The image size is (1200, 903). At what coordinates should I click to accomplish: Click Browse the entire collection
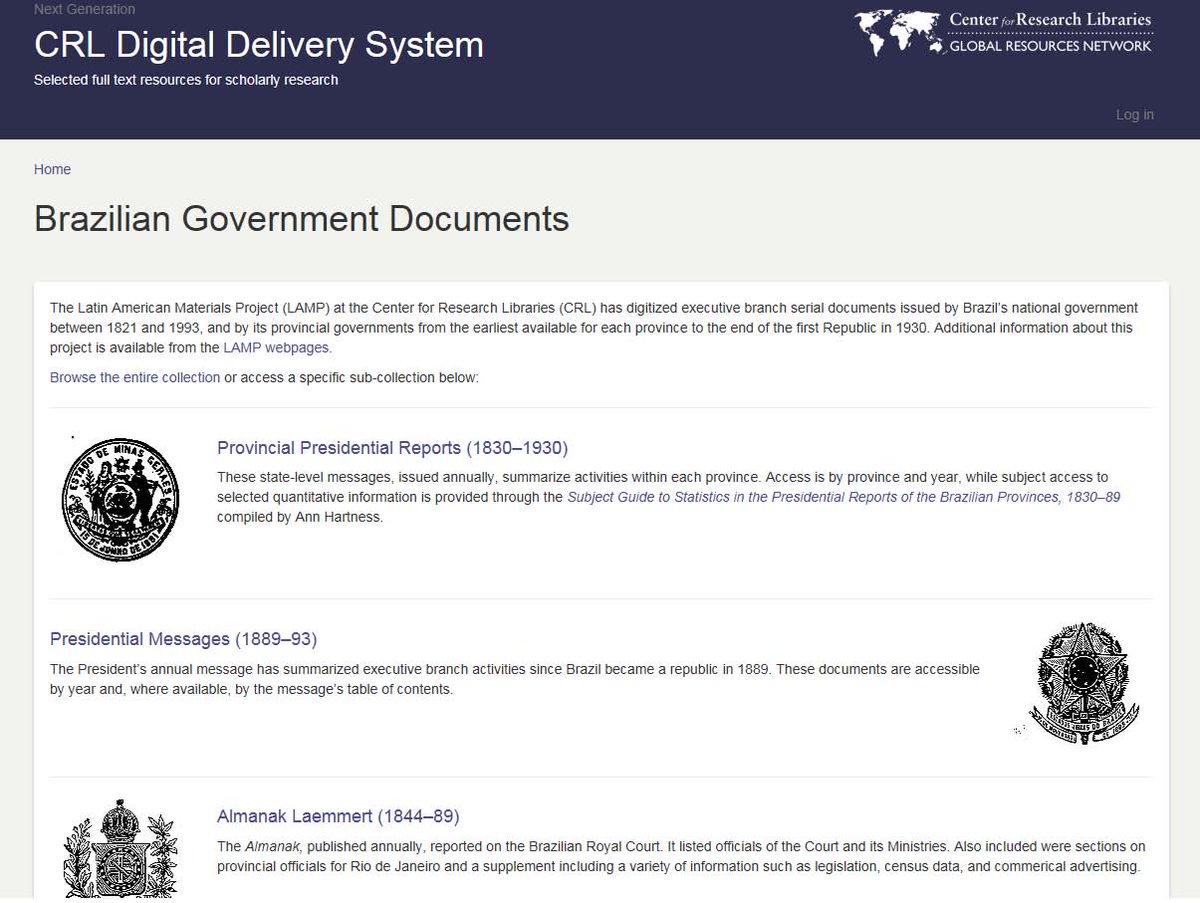[135, 377]
